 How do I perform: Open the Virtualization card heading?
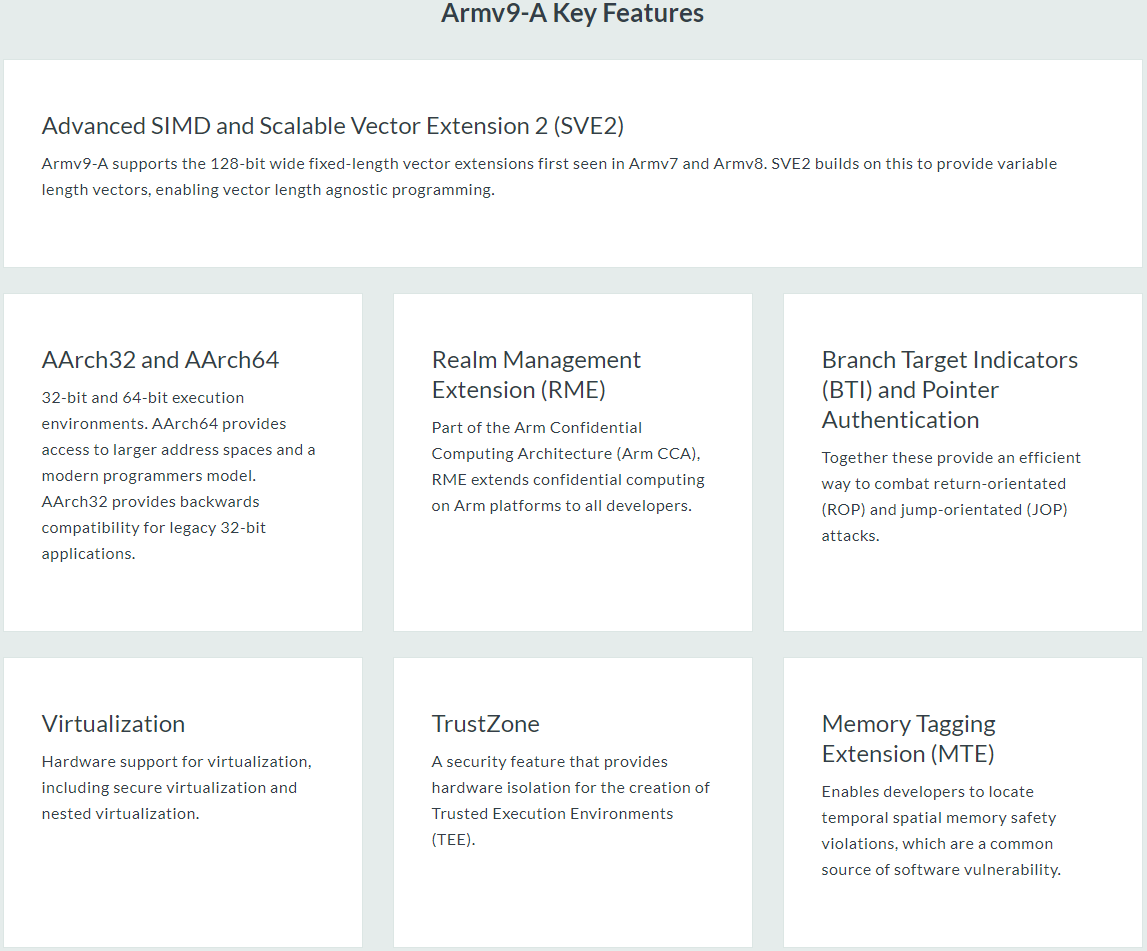(113, 723)
